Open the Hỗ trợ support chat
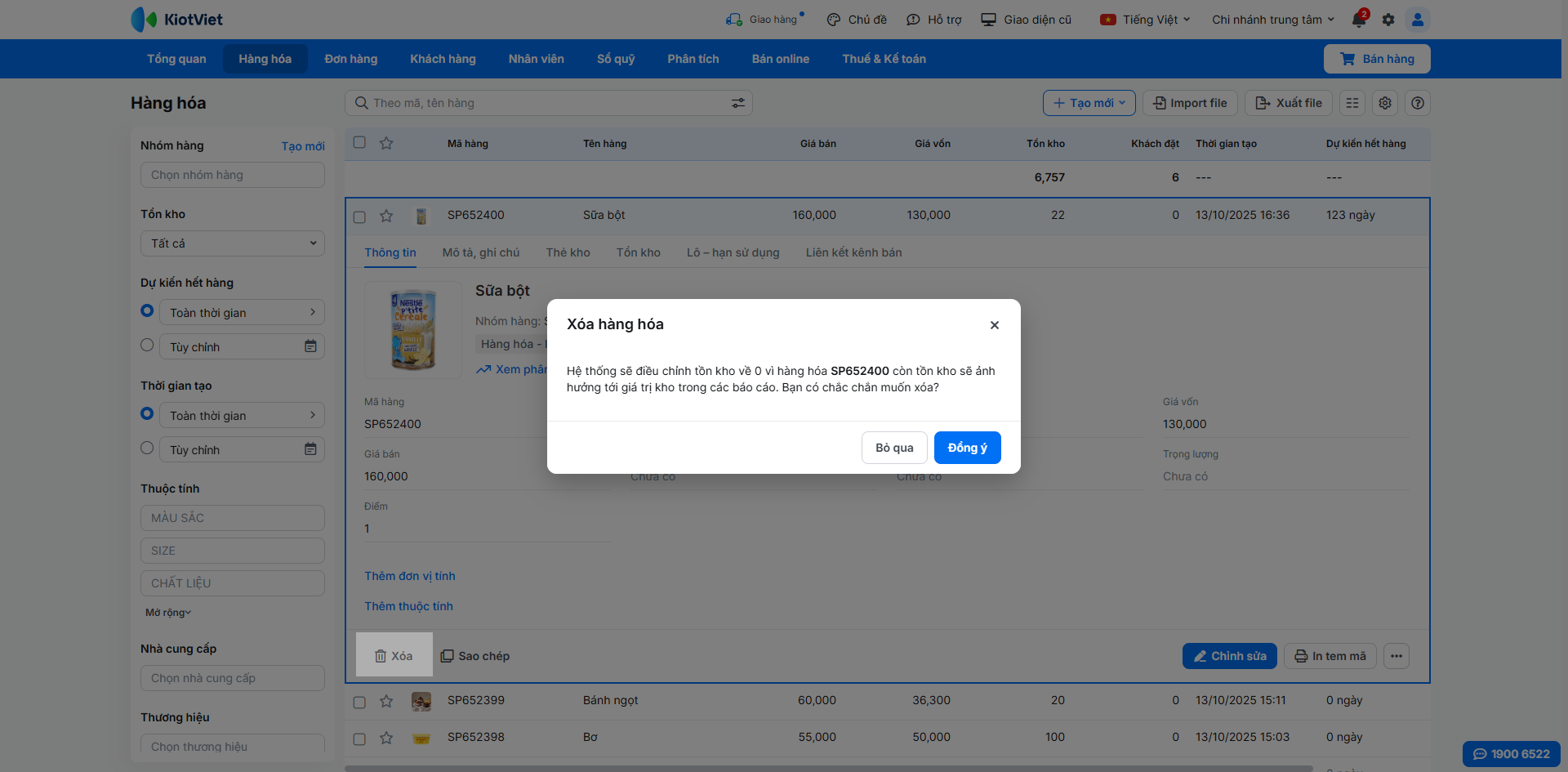This screenshot has width=1568, height=772. point(934,20)
